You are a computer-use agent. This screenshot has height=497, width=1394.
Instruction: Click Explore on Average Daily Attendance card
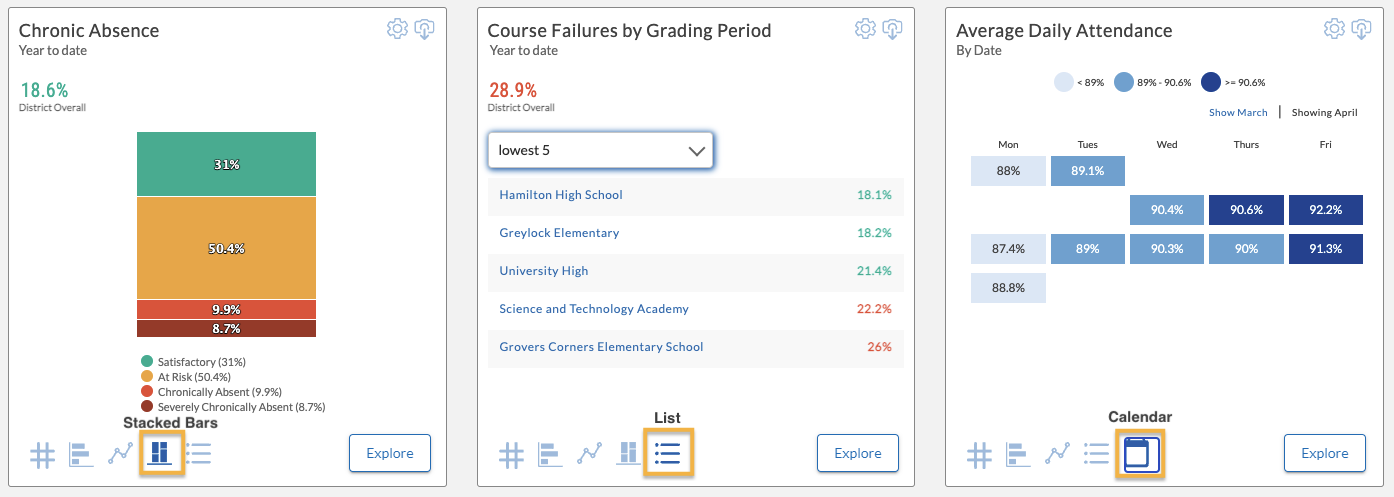pyautogui.click(x=1325, y=453)
